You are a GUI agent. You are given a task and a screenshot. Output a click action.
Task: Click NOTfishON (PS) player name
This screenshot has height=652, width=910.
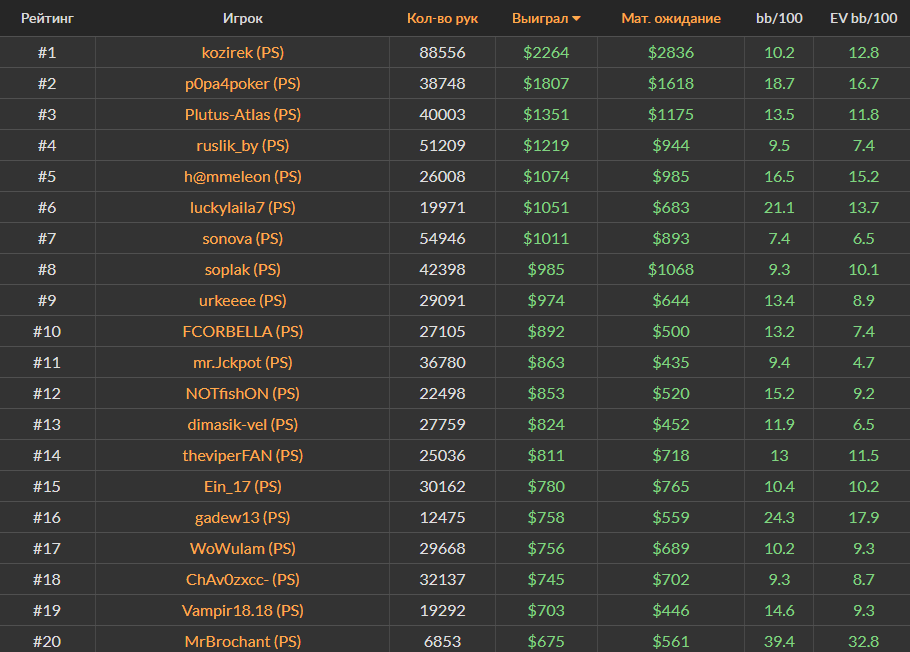[x=242, y=393]
